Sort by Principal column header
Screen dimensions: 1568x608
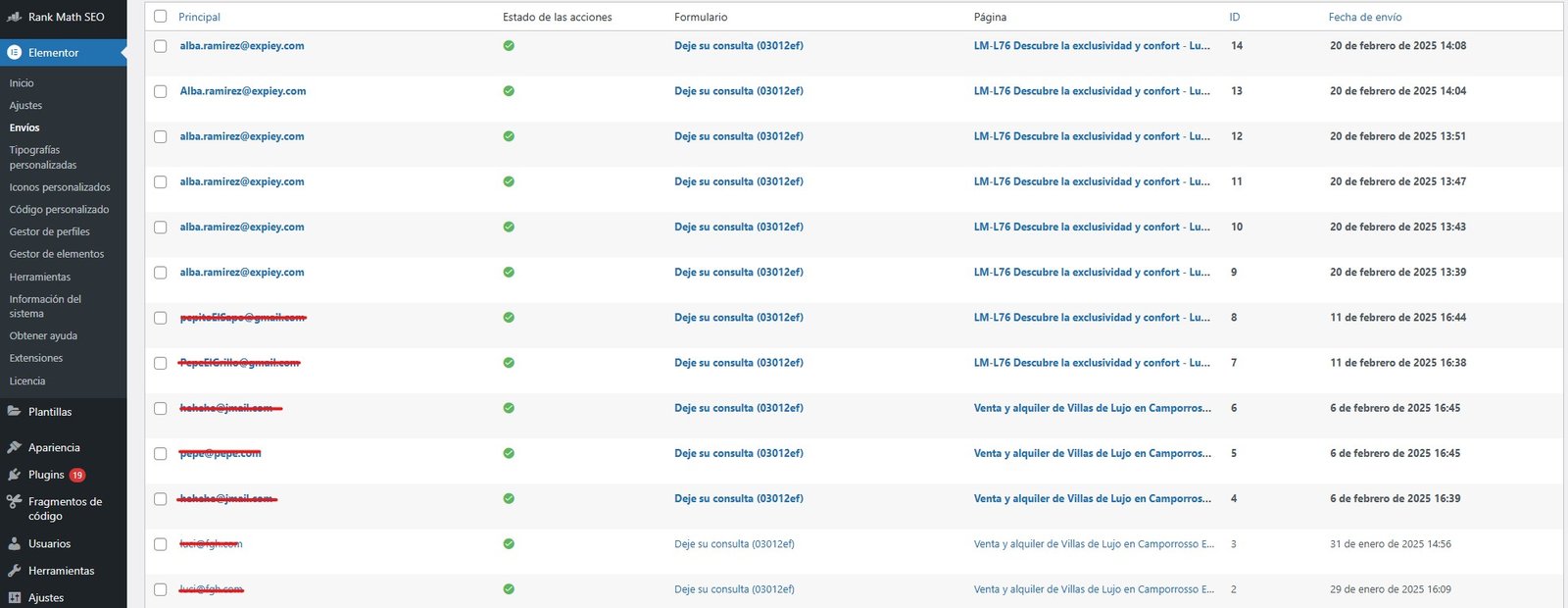[199, 17]
